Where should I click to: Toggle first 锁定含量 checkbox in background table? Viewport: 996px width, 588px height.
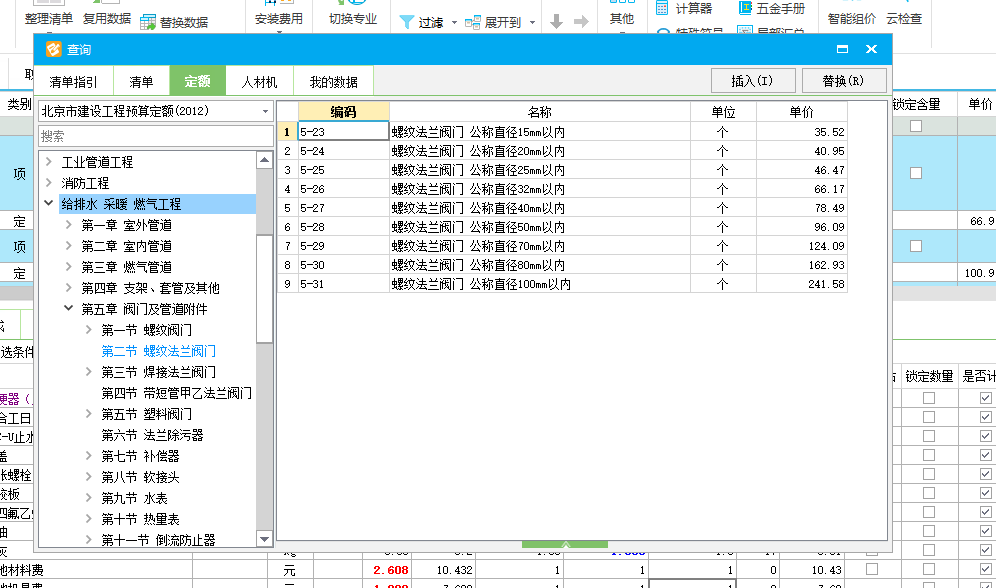[916, 126]
